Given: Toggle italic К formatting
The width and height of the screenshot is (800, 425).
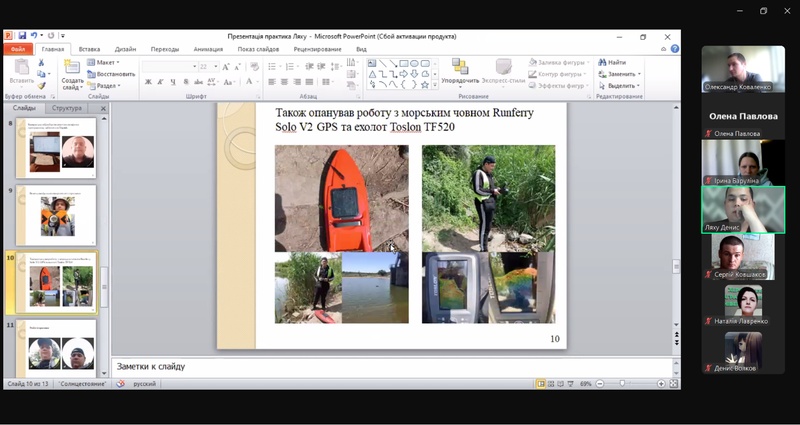Looking at the screenshot, I should 160,82.
